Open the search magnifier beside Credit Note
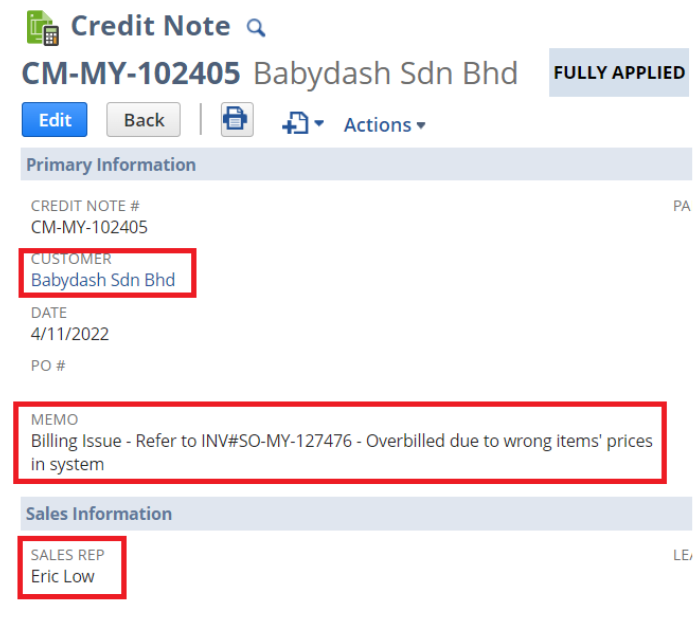This screenshot has width=697, height=638. pyautogui.click(x=256, y=28)
